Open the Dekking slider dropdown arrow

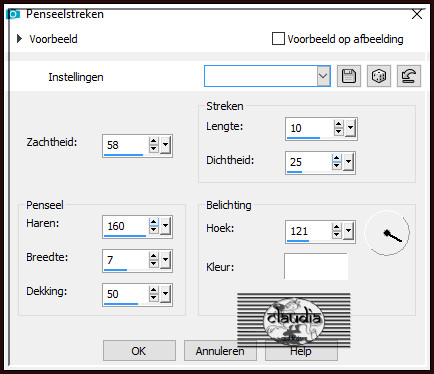(165, 294)
